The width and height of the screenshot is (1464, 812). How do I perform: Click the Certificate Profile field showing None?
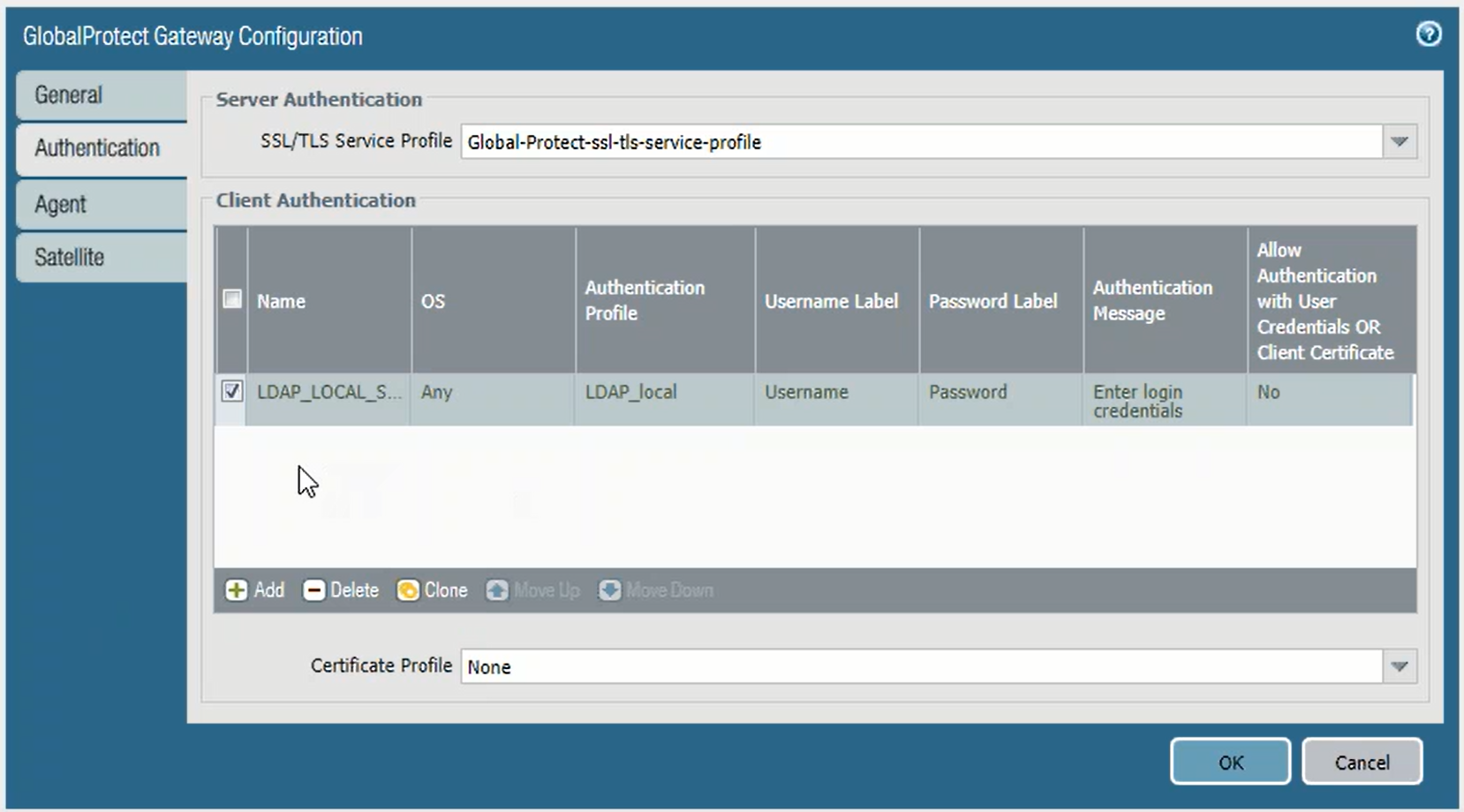(x=918, y=666)
